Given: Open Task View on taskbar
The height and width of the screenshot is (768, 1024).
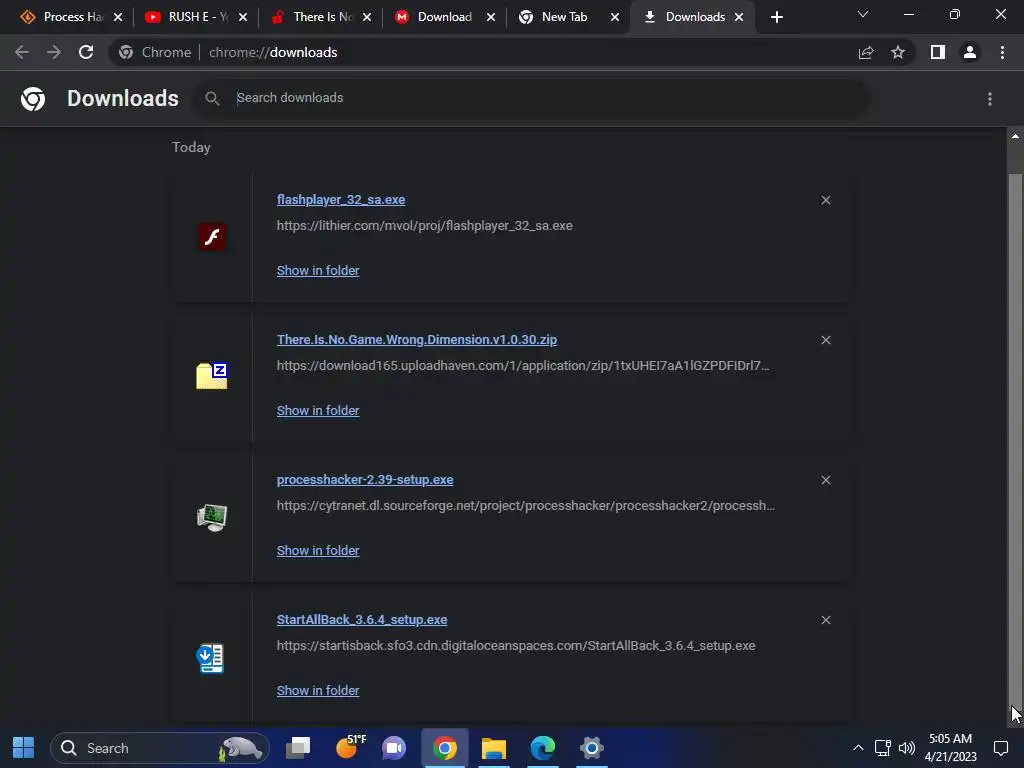Looking at the screenshot, I should pos(298,748).
